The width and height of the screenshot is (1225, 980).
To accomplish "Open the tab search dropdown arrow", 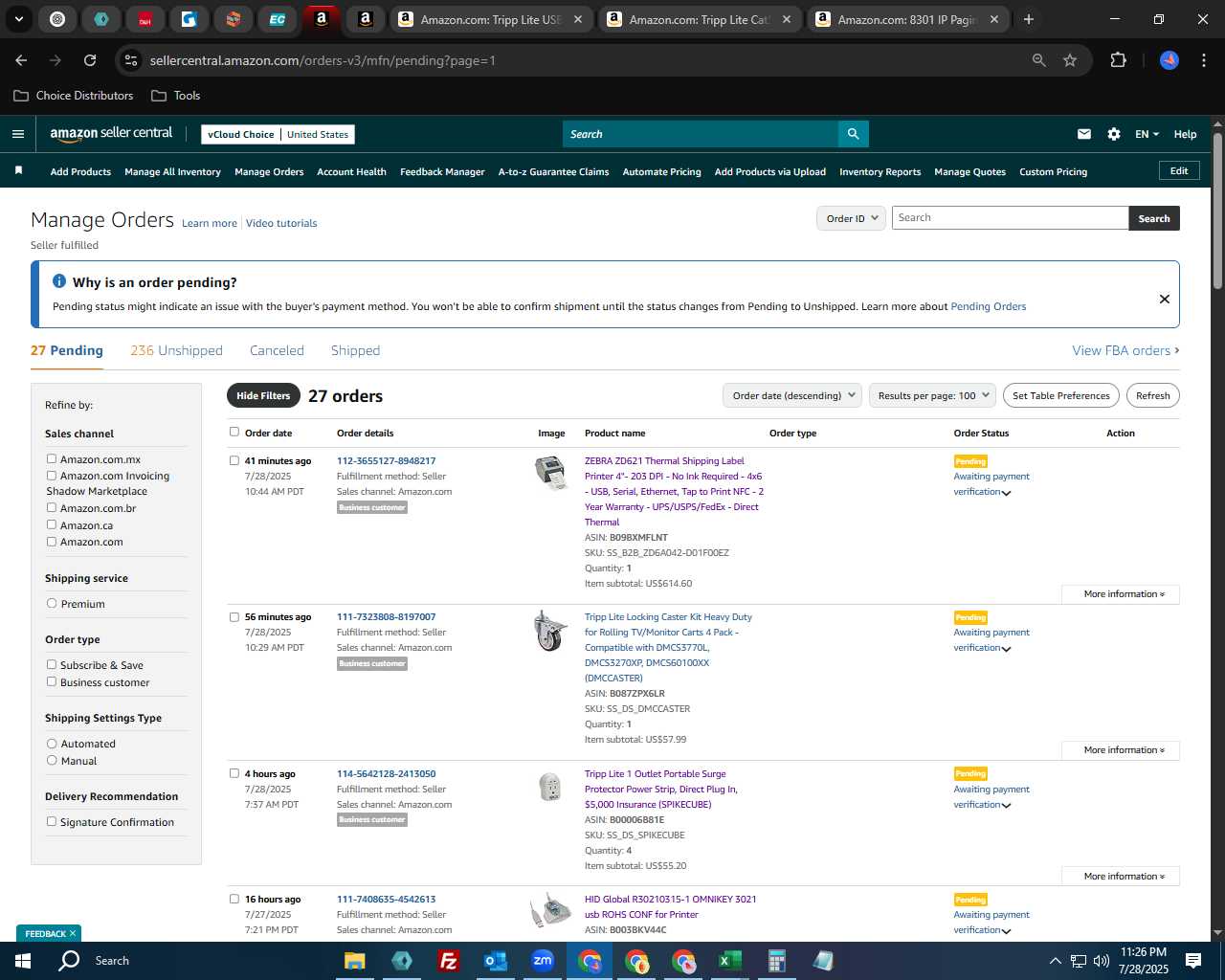I will [18, 19].
